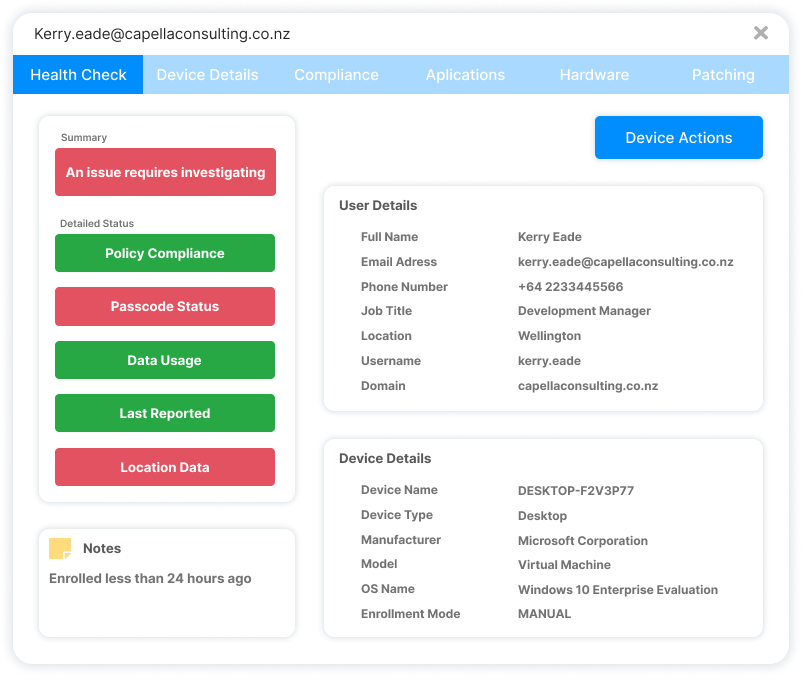Open the Compliance tab
This screenshot has width=805, height=684.
click(x=336, y=74)
